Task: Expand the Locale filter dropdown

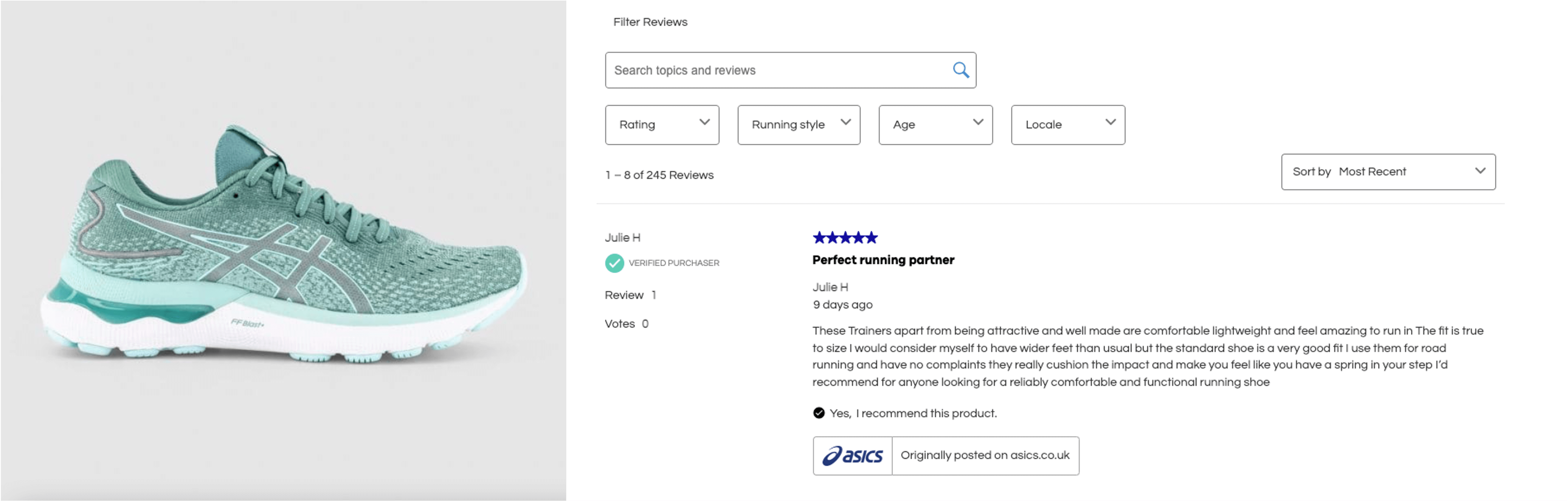Action: click(1067, 125)
